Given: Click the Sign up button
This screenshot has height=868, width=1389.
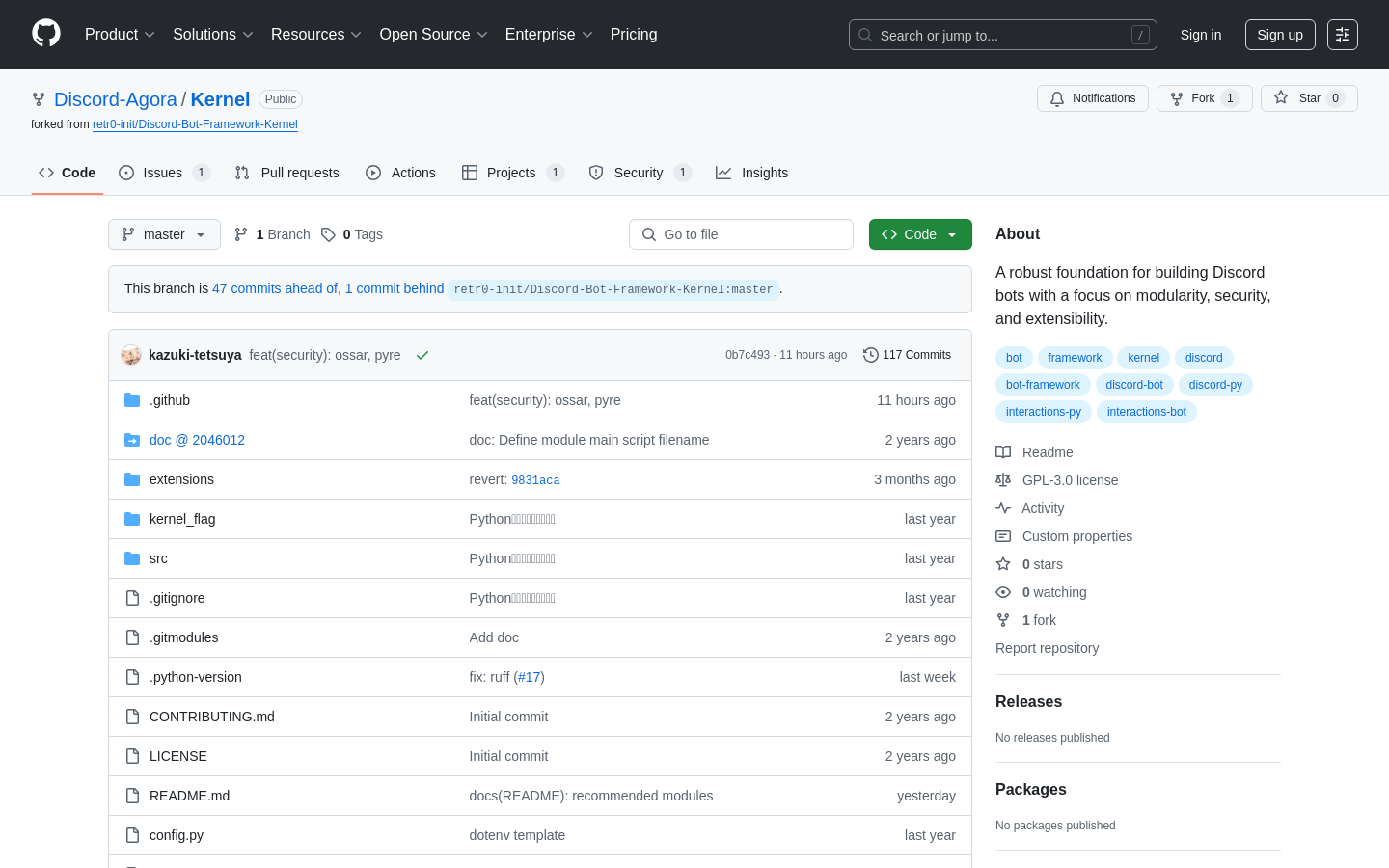Looking at the screenshot, I should click(x=1280, y=35).
